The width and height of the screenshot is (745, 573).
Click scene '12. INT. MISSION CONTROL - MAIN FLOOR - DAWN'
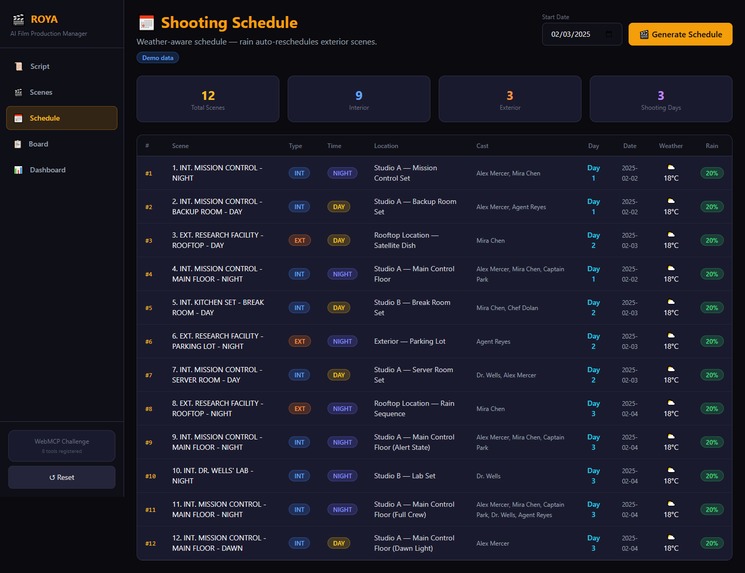[219, 543]
